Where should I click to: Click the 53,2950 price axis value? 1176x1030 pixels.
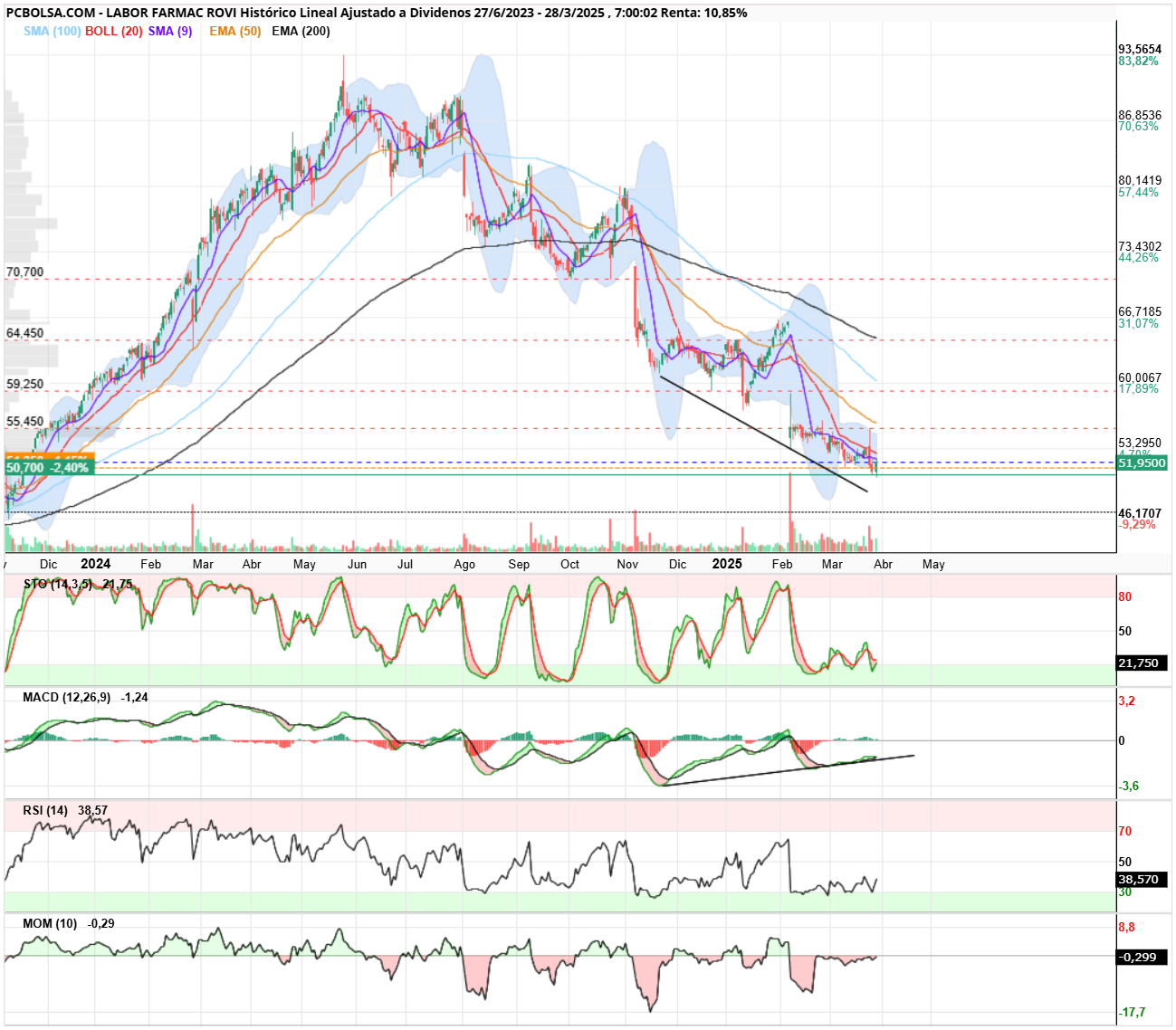click(x=1140, y=443)
